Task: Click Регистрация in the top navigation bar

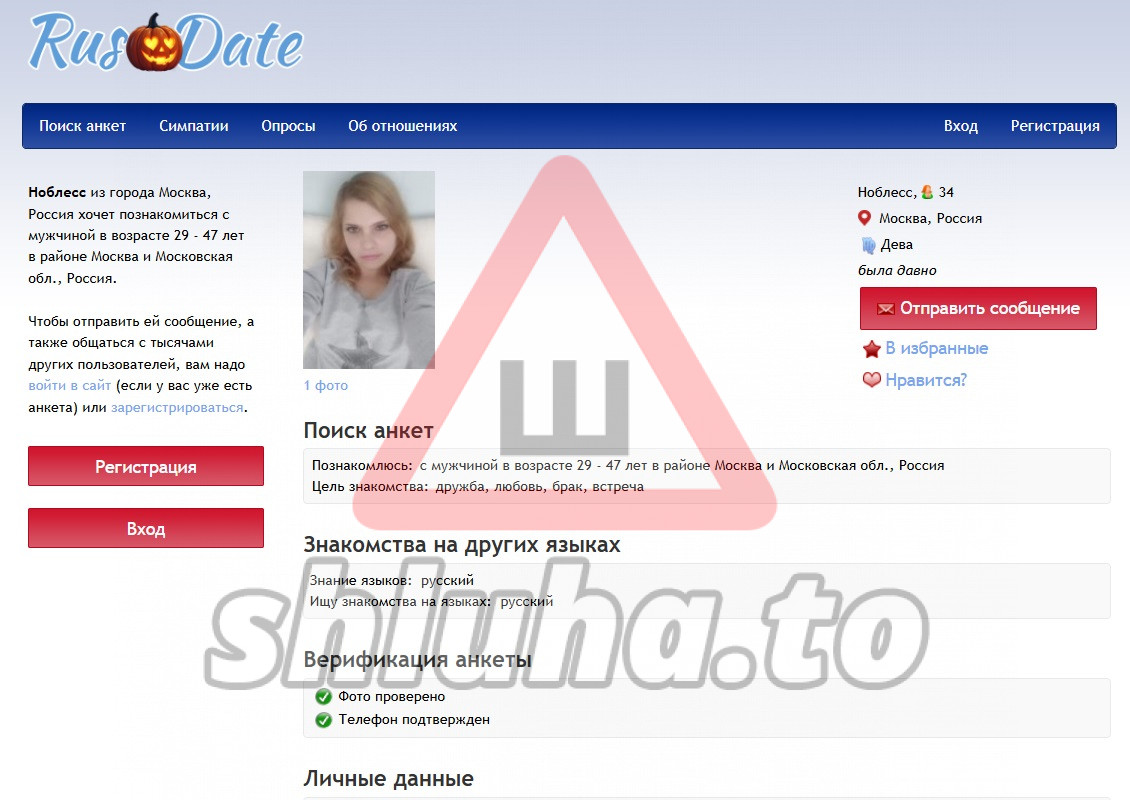Action: pyautogui.click(x=1055, y=126)
